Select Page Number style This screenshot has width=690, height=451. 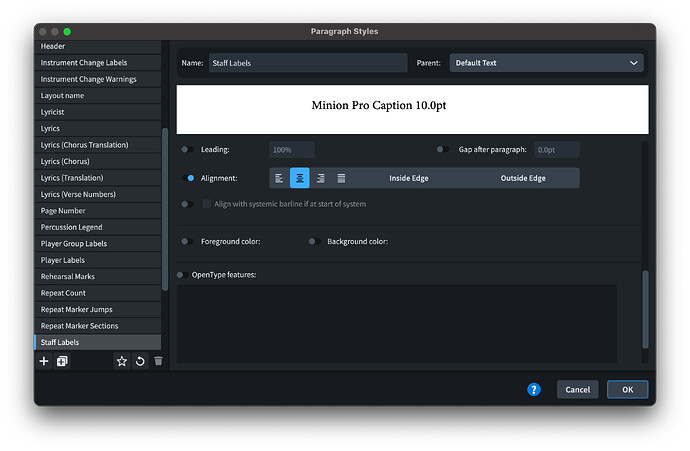(x=98, y=211)
